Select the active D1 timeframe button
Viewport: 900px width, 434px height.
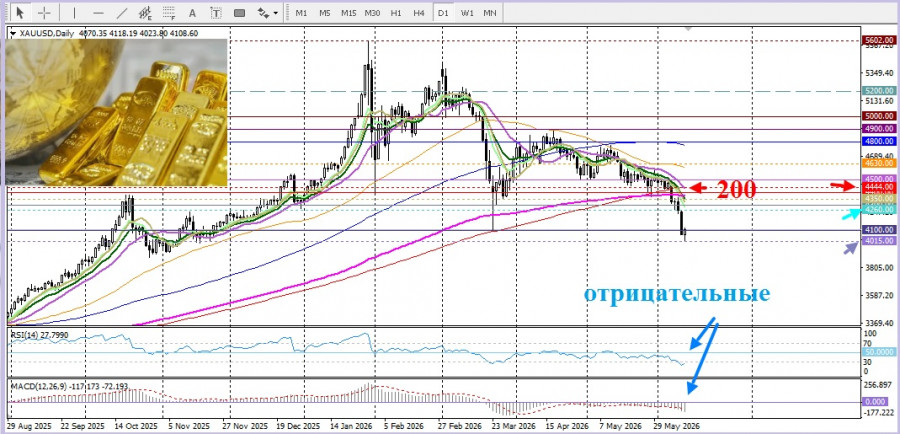(x=443, y=12)
